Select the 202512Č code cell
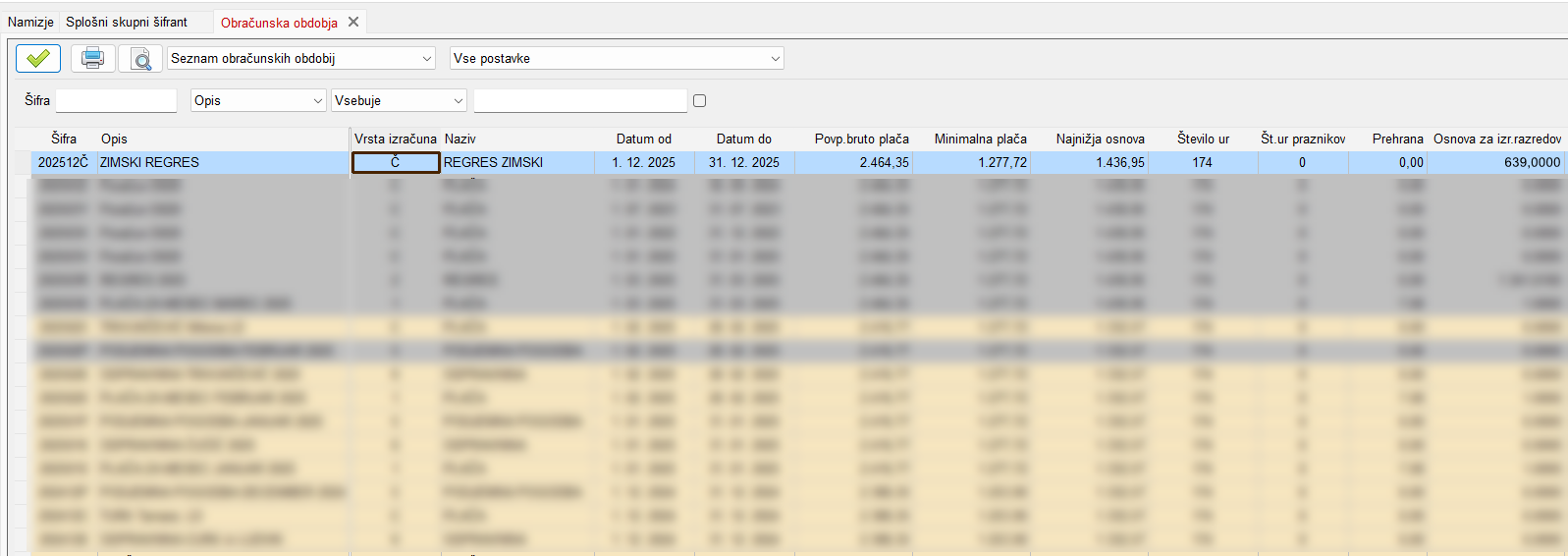This screenshot has width=1568, height=557. pos(64,162)
